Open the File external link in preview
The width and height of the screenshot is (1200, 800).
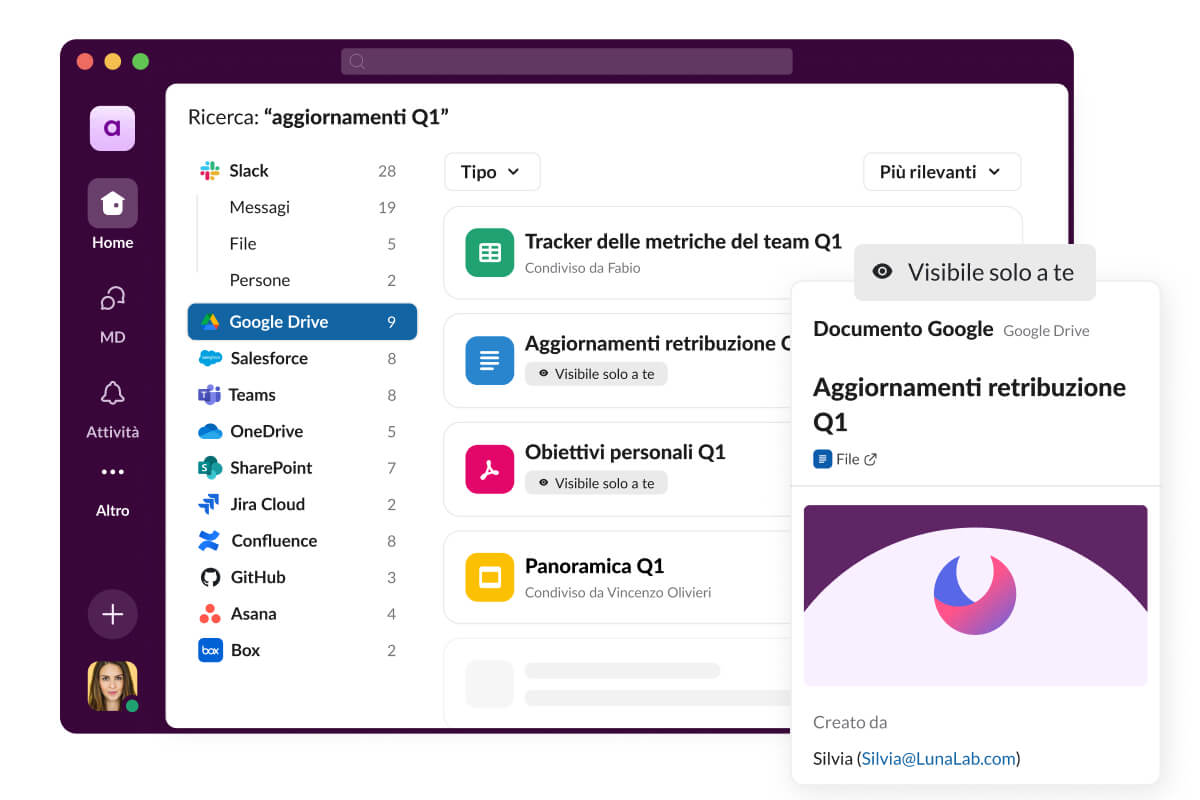pos(846,459)
